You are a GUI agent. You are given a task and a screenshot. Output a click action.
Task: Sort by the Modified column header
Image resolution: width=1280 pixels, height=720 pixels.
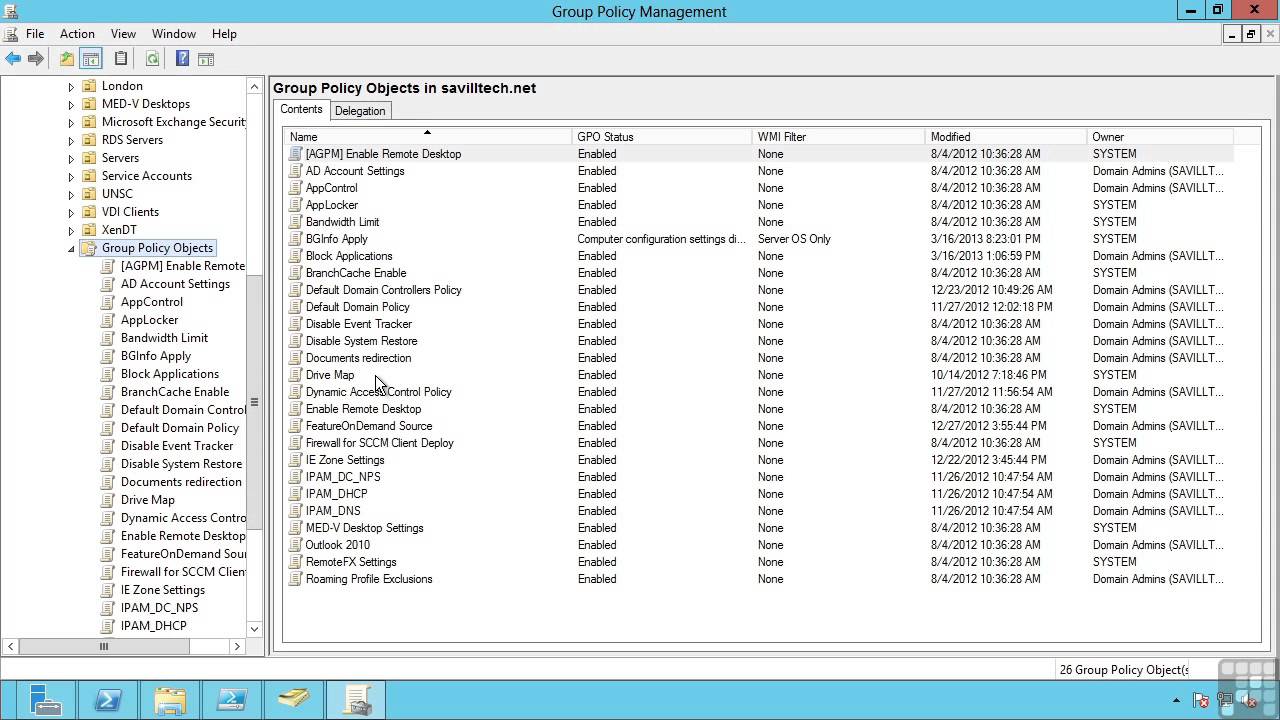1005,137
